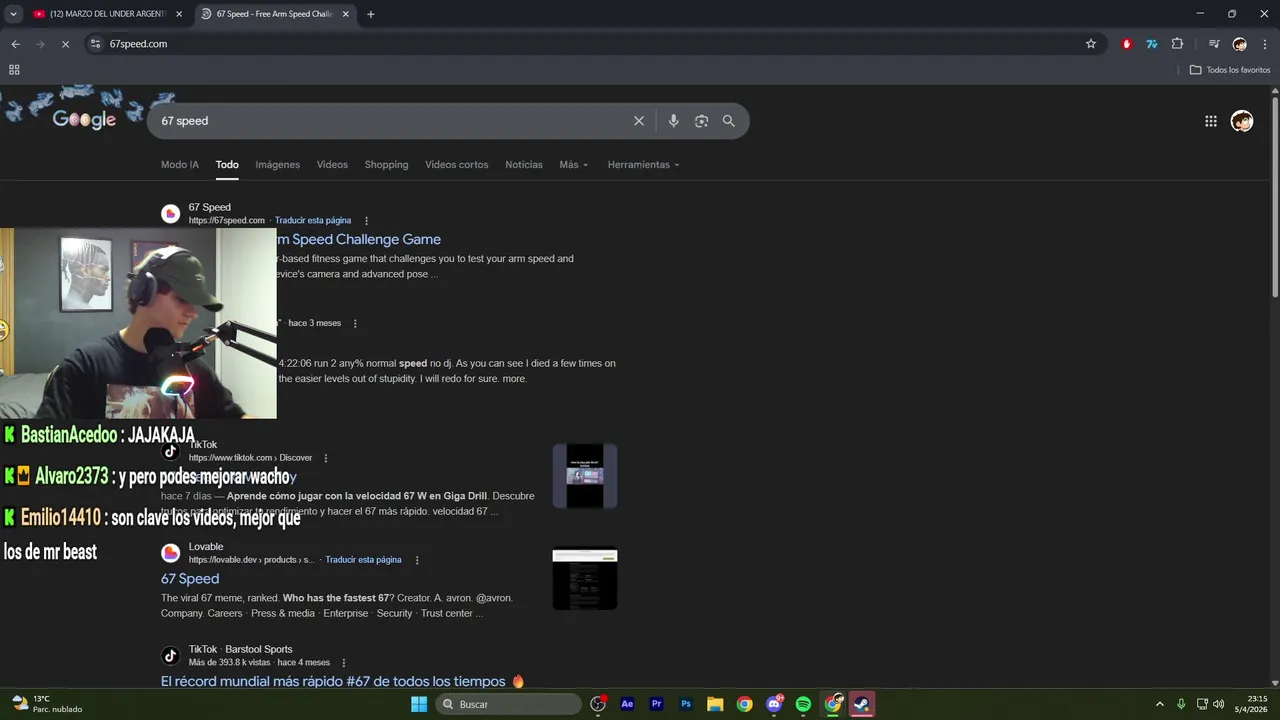Open the three-dot options for 67 Speed result

(x=367, y=221)
